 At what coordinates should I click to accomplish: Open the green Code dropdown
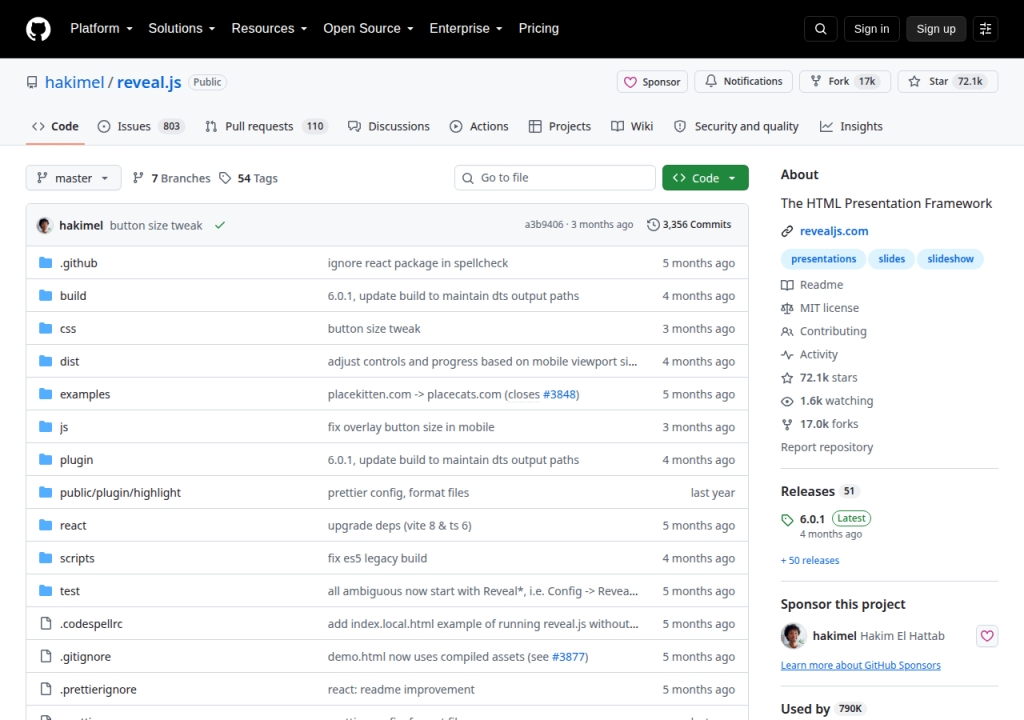(x=705, y=178)
